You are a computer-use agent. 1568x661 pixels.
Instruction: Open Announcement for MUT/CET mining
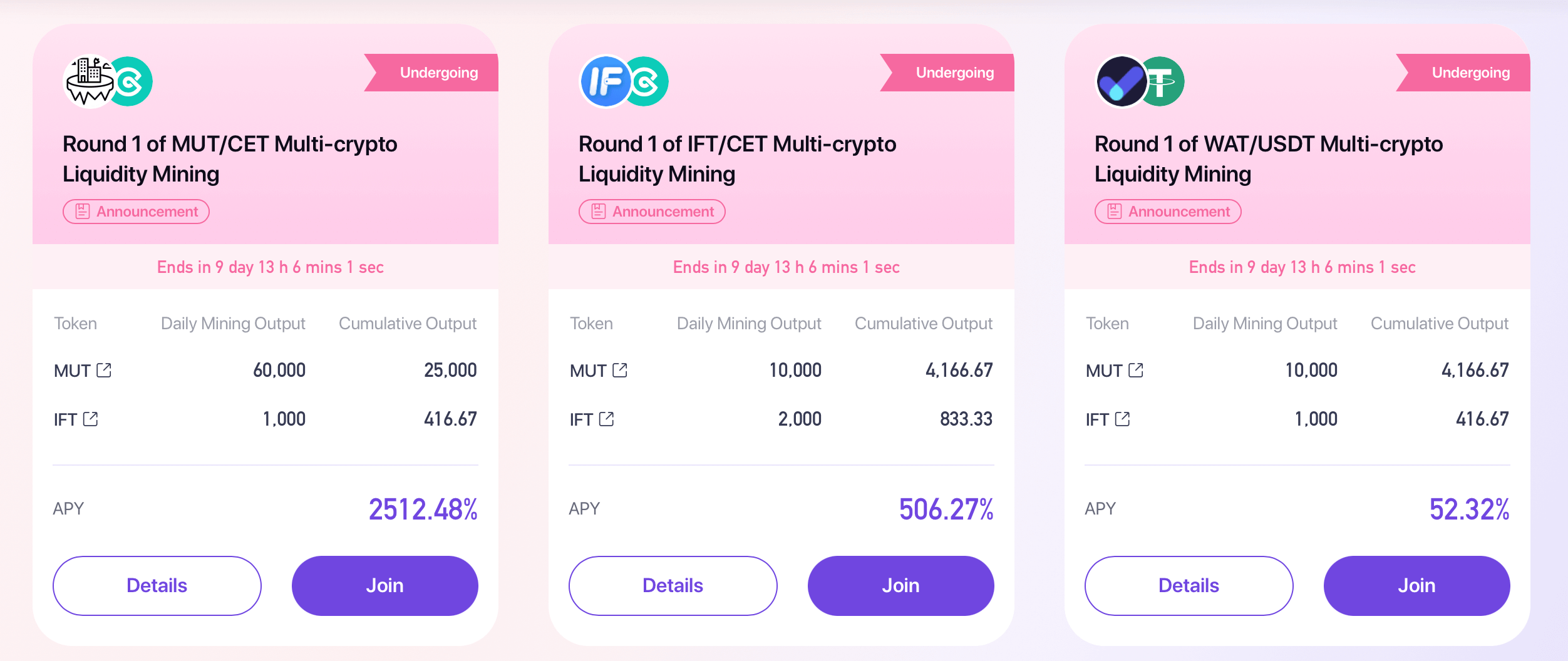[x=136, y=212]
